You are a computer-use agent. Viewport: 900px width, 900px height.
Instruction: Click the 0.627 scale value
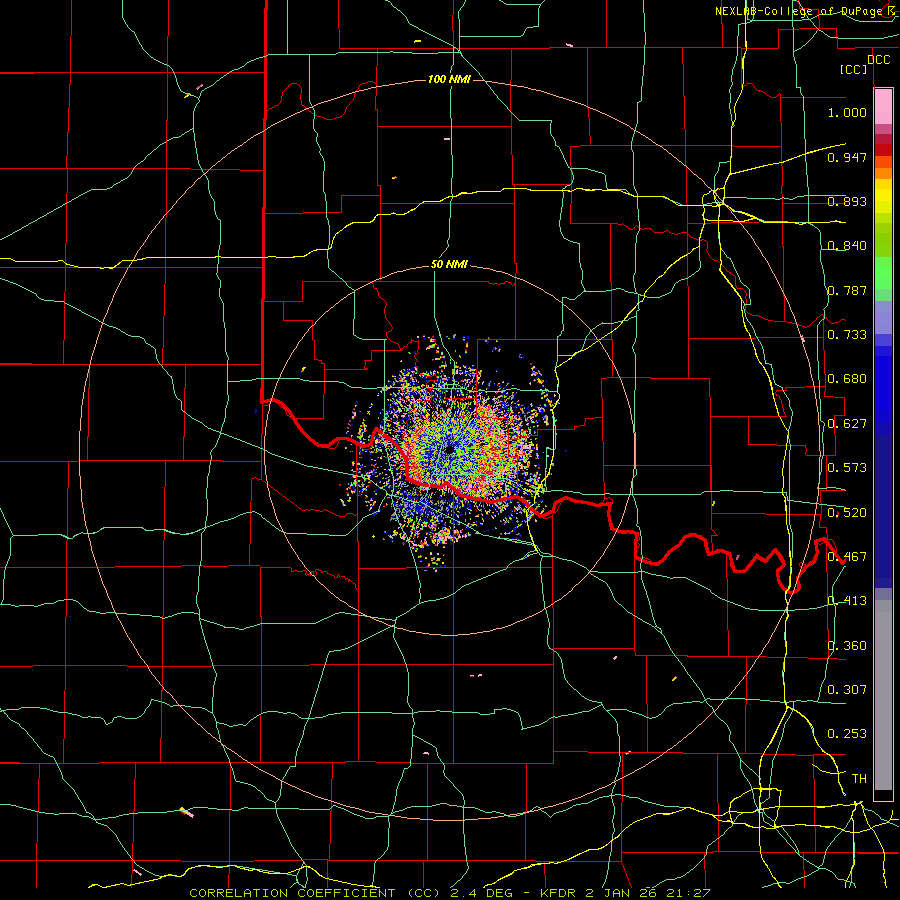[847, 424]
